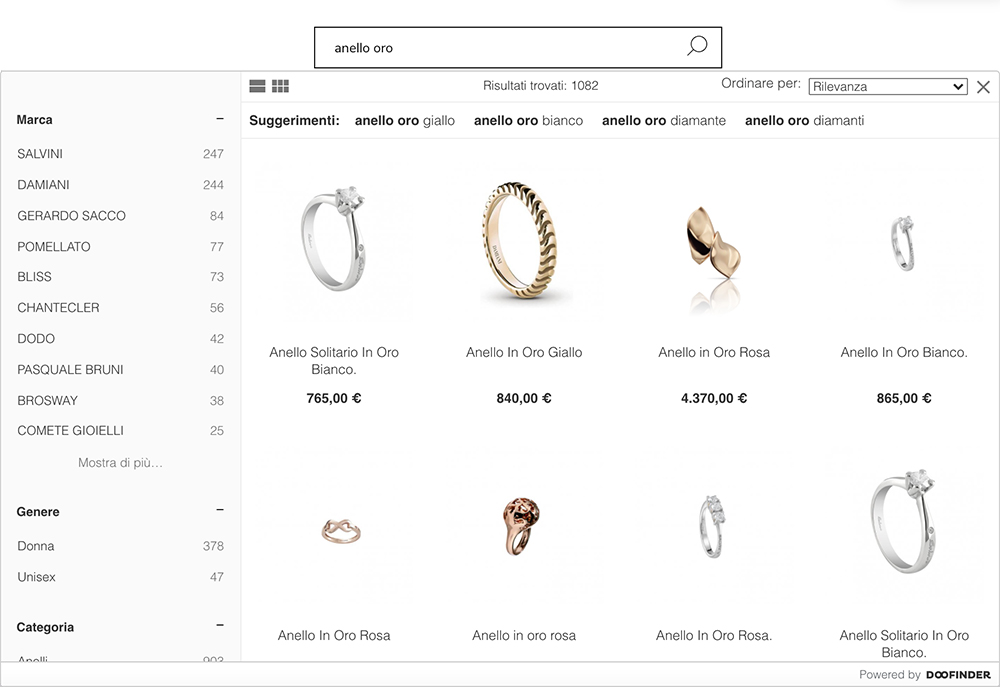This screenshot has width=1000, height=687.
Task: Filter by brand BROSWAY
Action: tap(121, 401)
